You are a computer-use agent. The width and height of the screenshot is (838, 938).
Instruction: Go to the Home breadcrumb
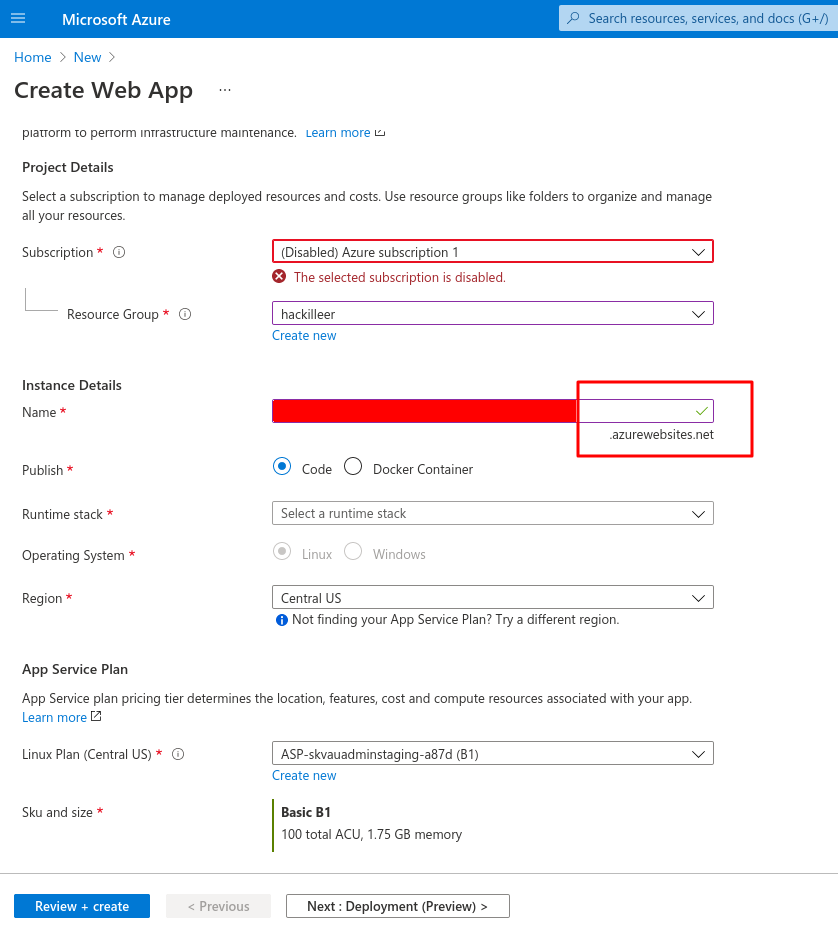[x=32, y=57]
